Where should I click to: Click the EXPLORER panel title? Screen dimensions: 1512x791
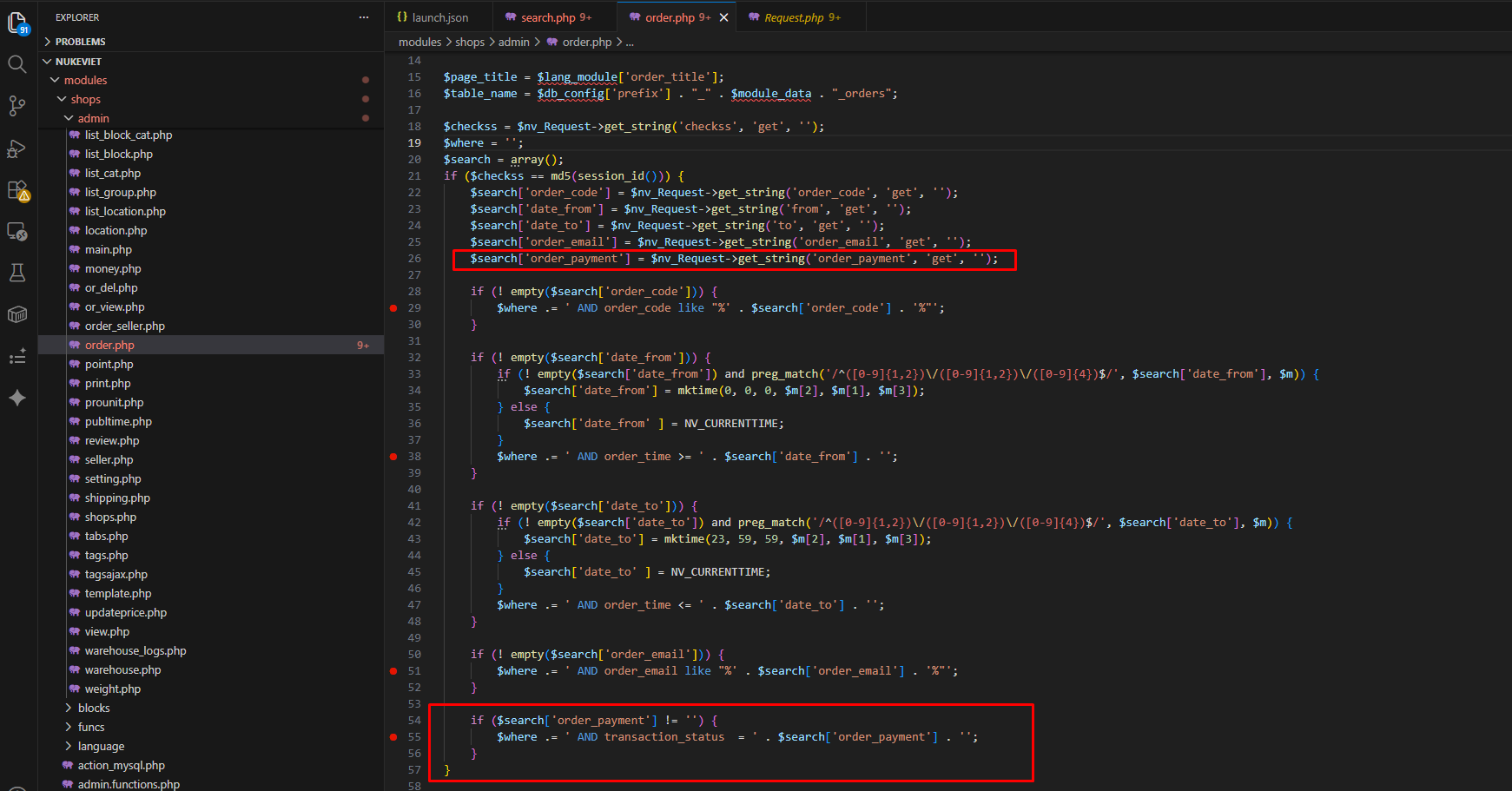pyautogui.click(x=77, y=17)
